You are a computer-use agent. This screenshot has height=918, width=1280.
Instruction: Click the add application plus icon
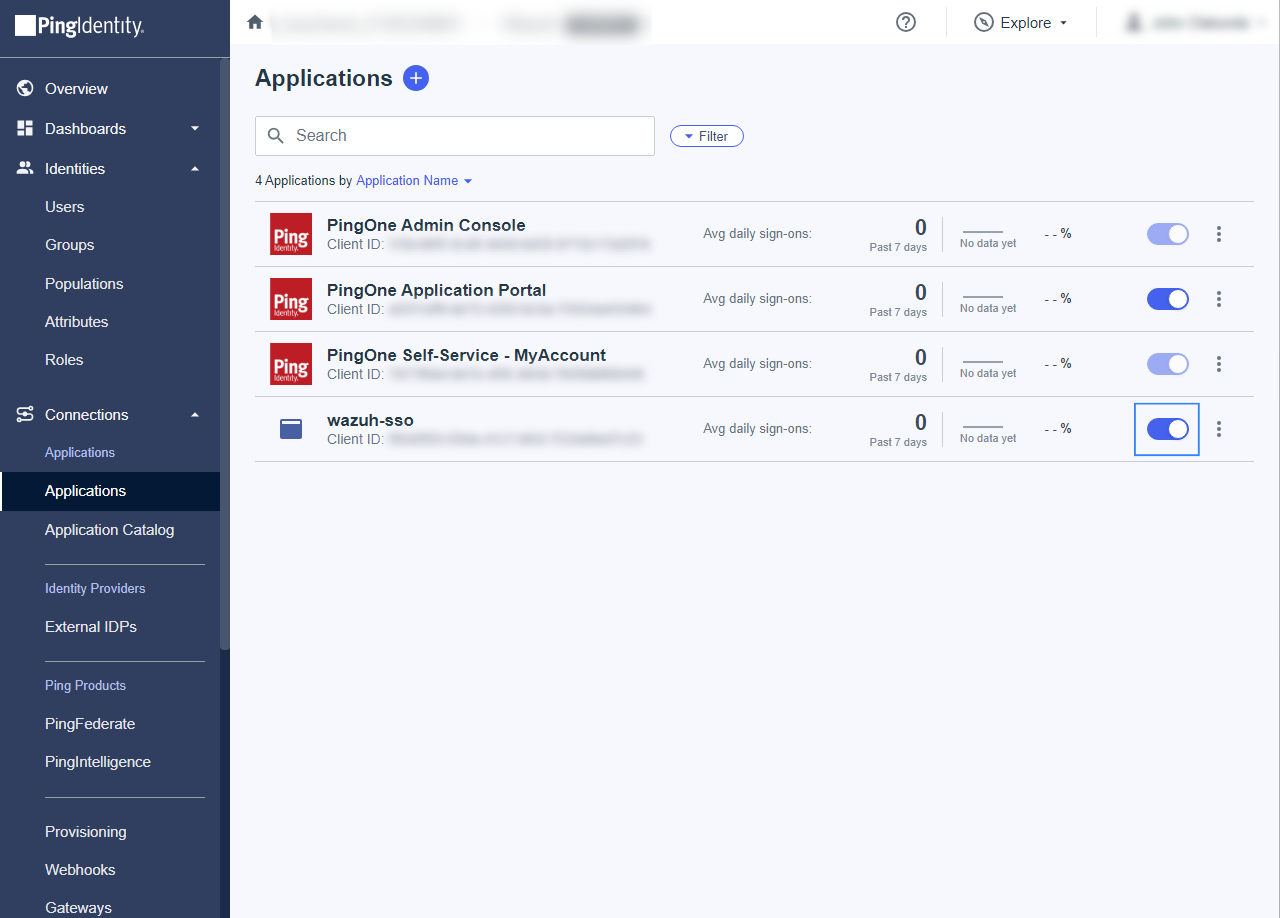pos(416,78)
